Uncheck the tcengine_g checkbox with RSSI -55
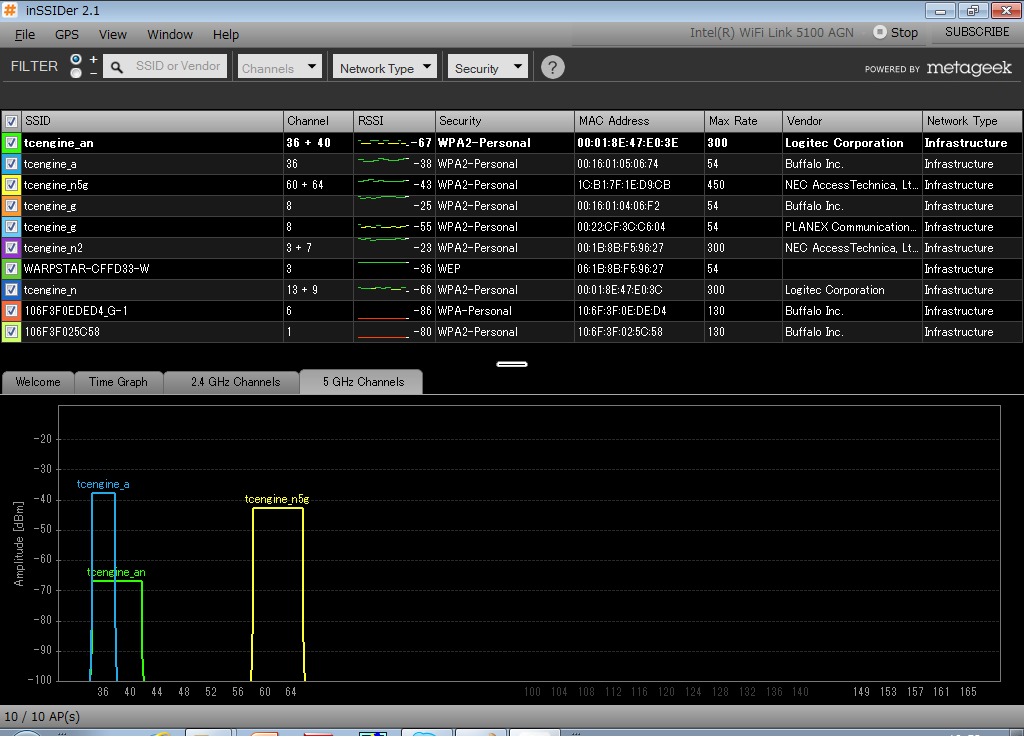 pyautogui.click(x=11, y=227)
